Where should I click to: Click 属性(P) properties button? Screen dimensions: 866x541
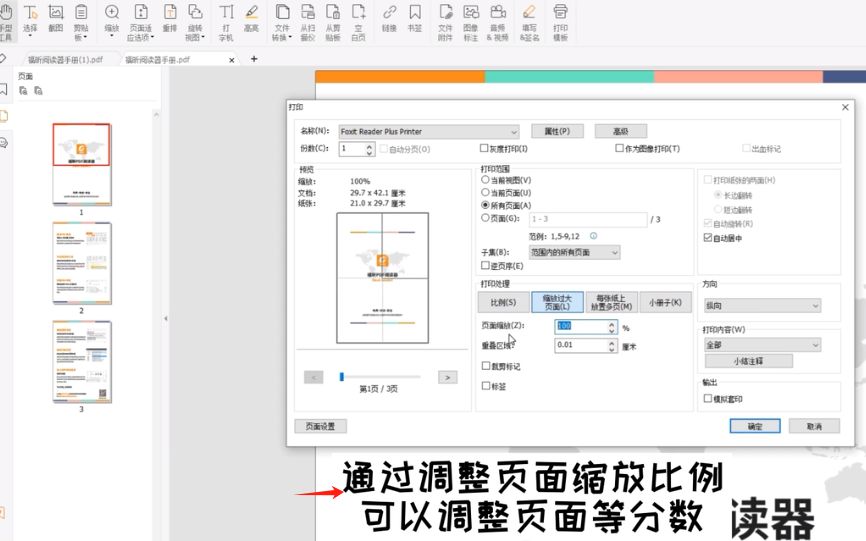coord(557,131)
